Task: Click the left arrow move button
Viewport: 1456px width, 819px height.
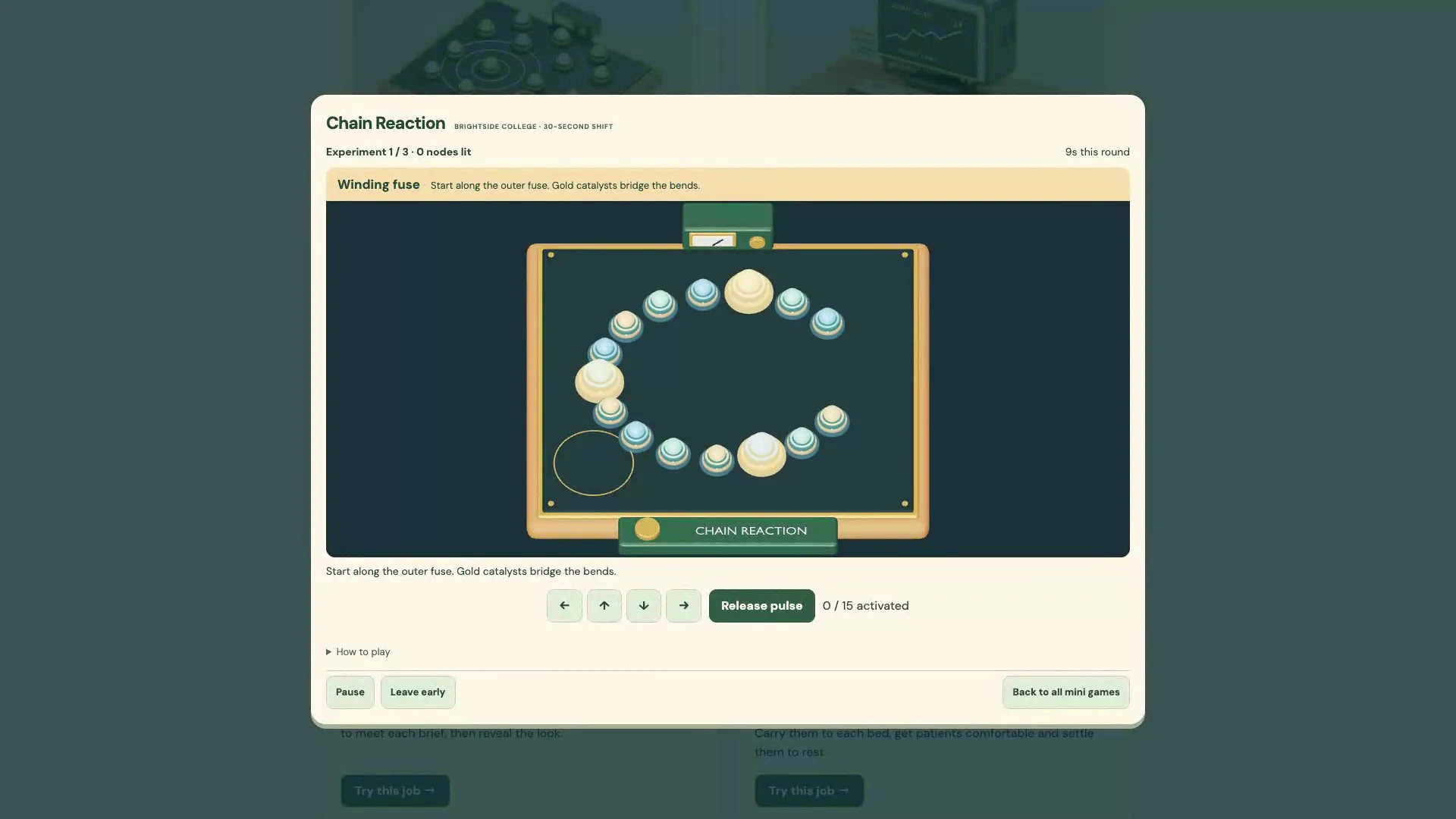Action: click(x=564, y=605)
